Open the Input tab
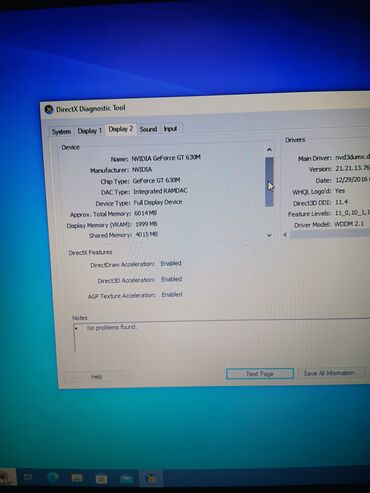Image resolution: width=370 pixels, height=493 pixels. pyautogui.click(x=170, y=129)
